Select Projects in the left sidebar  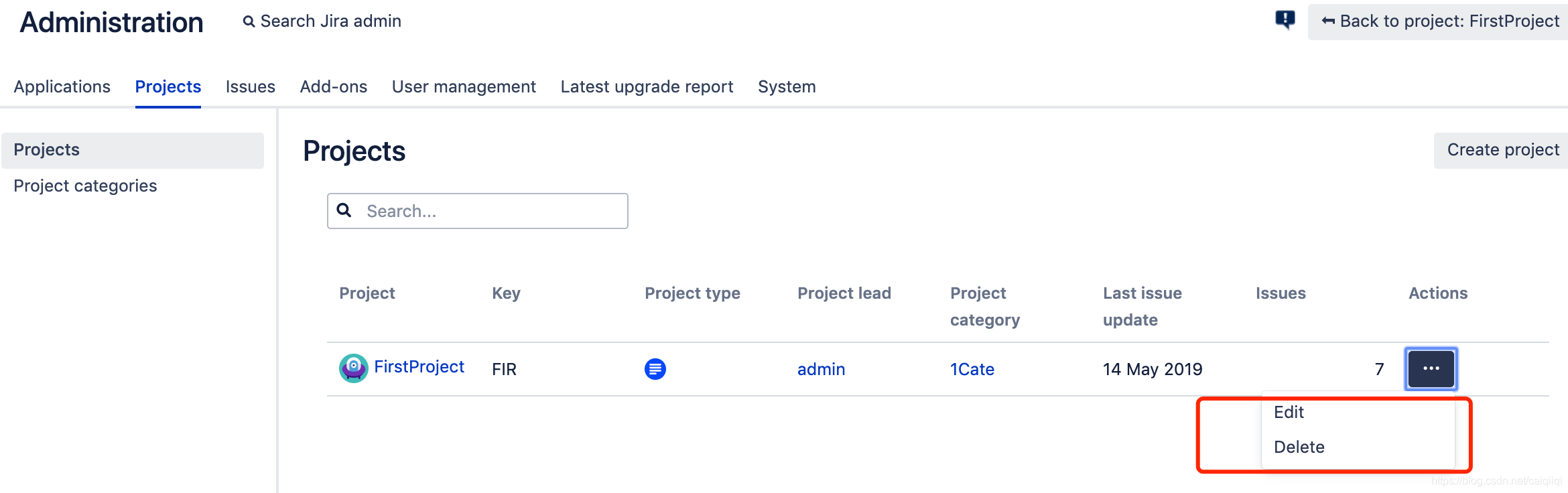click(x=133, y=150)
